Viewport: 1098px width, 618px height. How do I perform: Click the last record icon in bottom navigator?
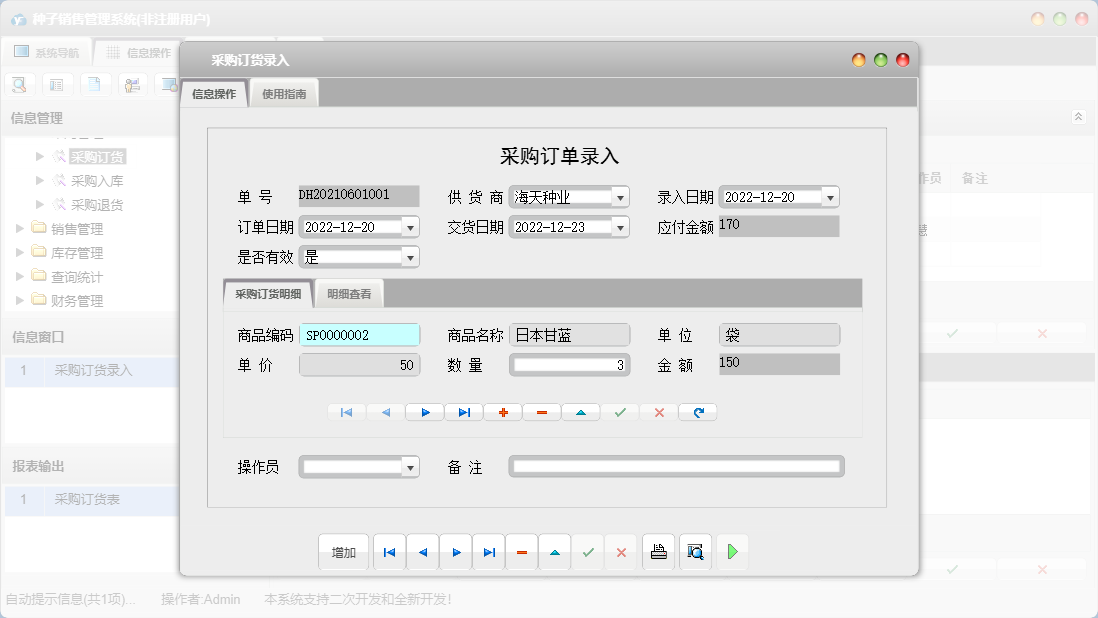pos(488,551)
